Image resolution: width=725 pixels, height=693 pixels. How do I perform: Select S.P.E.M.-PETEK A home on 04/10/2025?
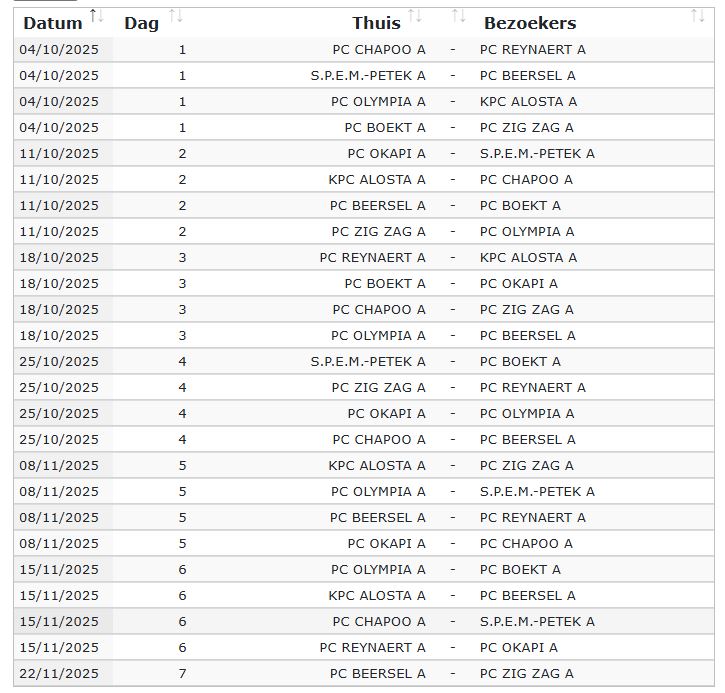coord(368,75)
